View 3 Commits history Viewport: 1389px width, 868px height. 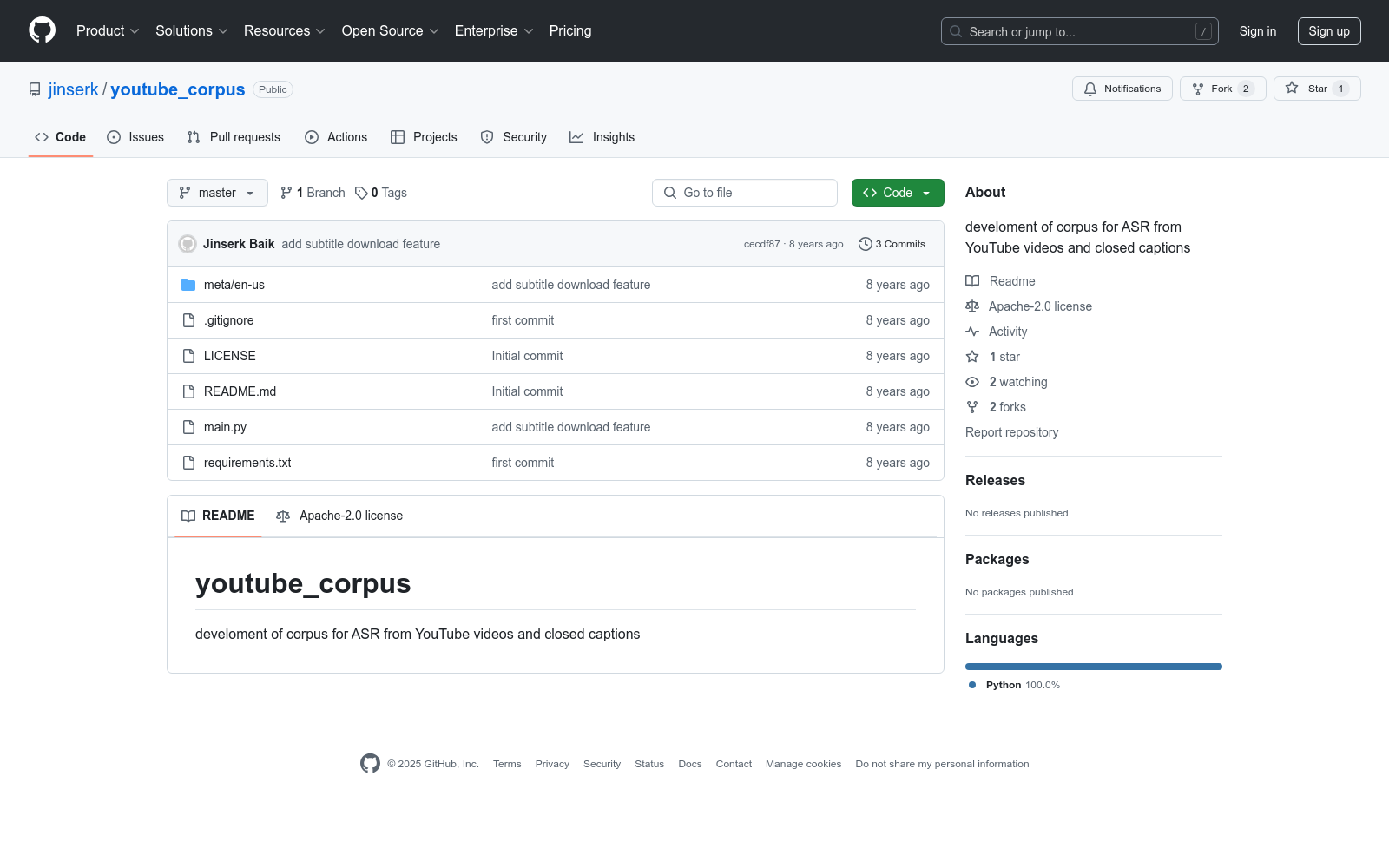(892, 244)
